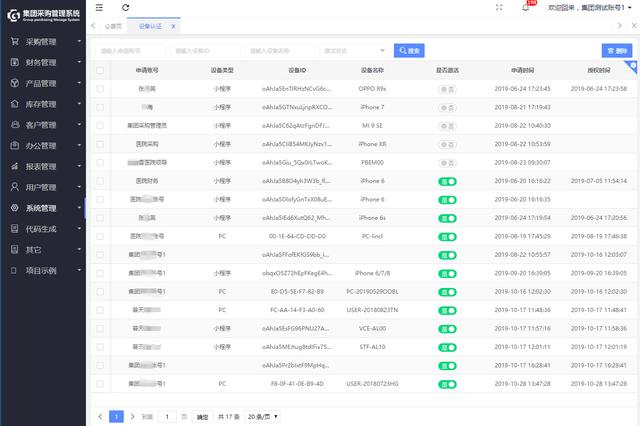Click the blue 搜索 search button
The image size is (640, 426).
pyautogui.click(x=410, y=50)
